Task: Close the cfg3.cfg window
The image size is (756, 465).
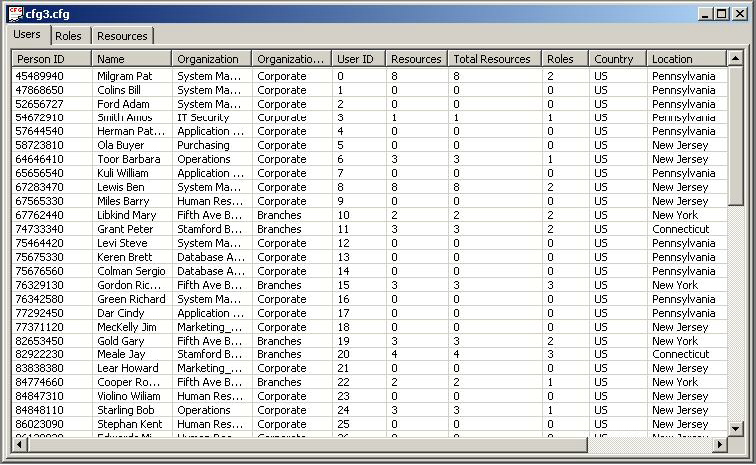Action: pyautogui.click(x=740, y=14)
